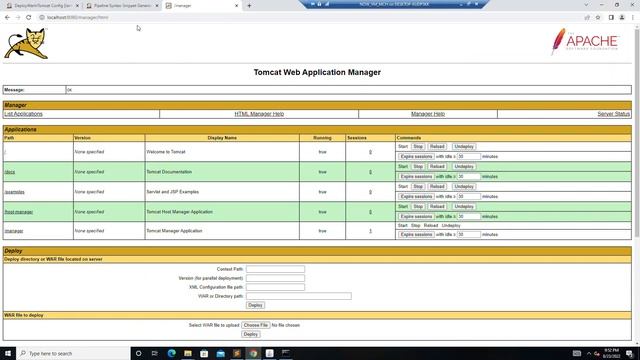Screen dimensions: 640x360
Task: Reload the Tomcat Documentation application
Action: click(437, 167)
